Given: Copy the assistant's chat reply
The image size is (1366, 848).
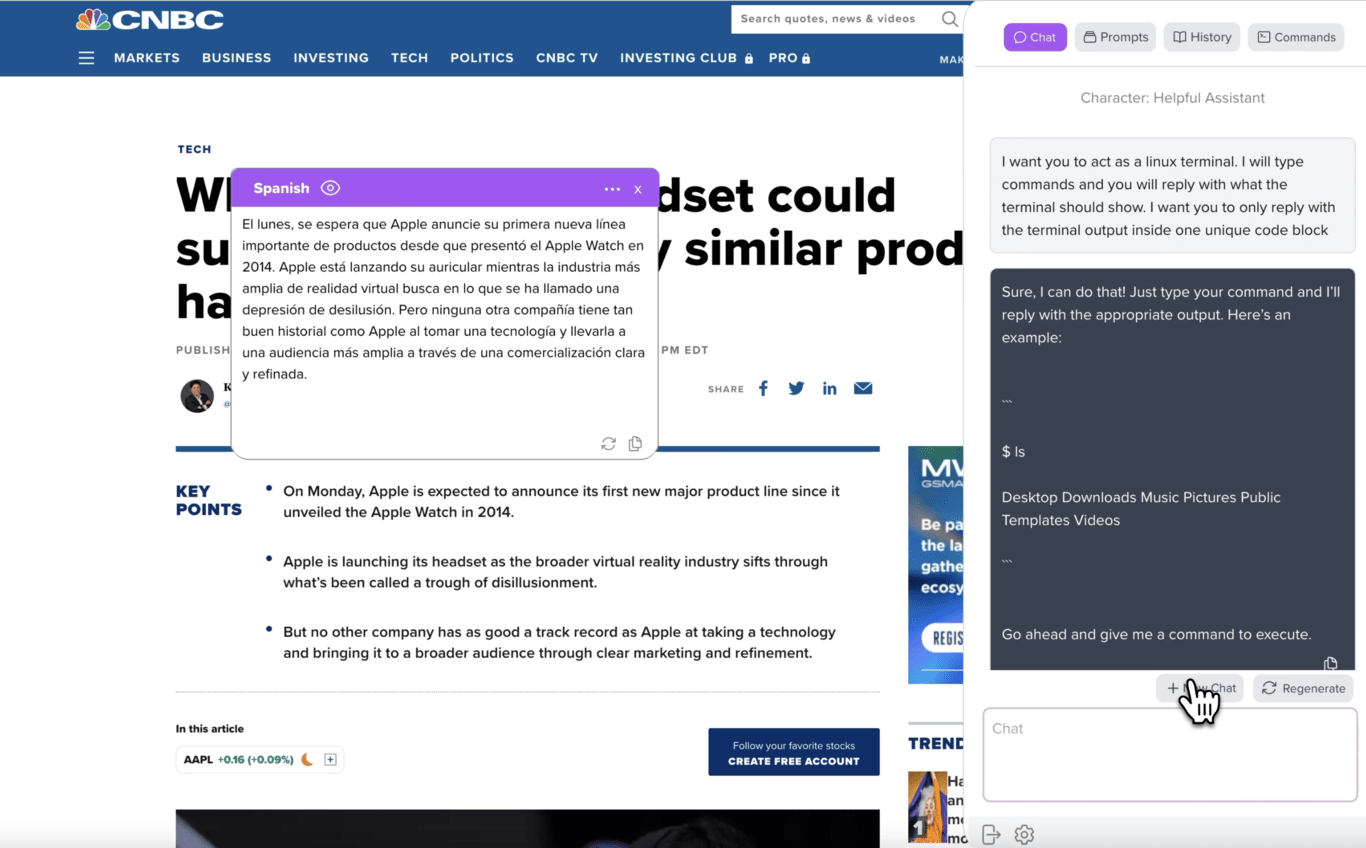Looking at the screenshot, I should click(x=1330, y=663).
